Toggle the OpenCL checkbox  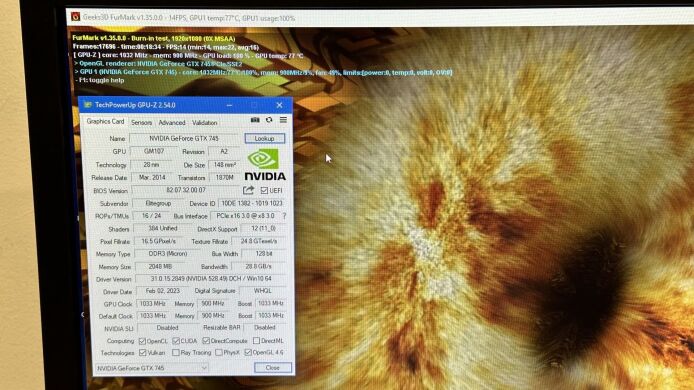[142, 341]
